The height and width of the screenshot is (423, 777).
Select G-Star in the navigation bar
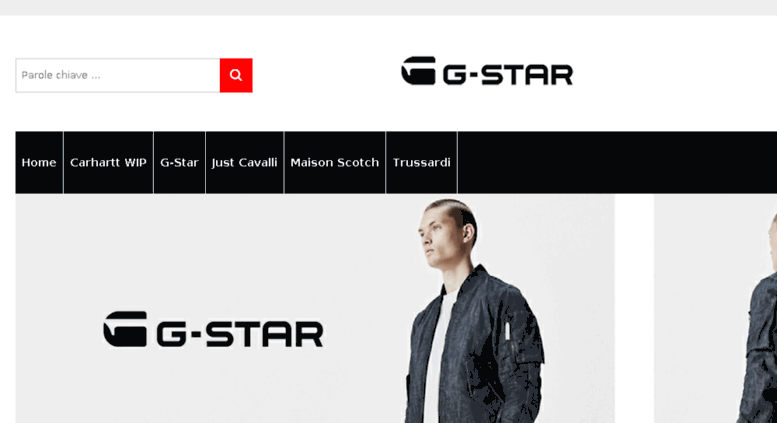(x=179, y=162)
